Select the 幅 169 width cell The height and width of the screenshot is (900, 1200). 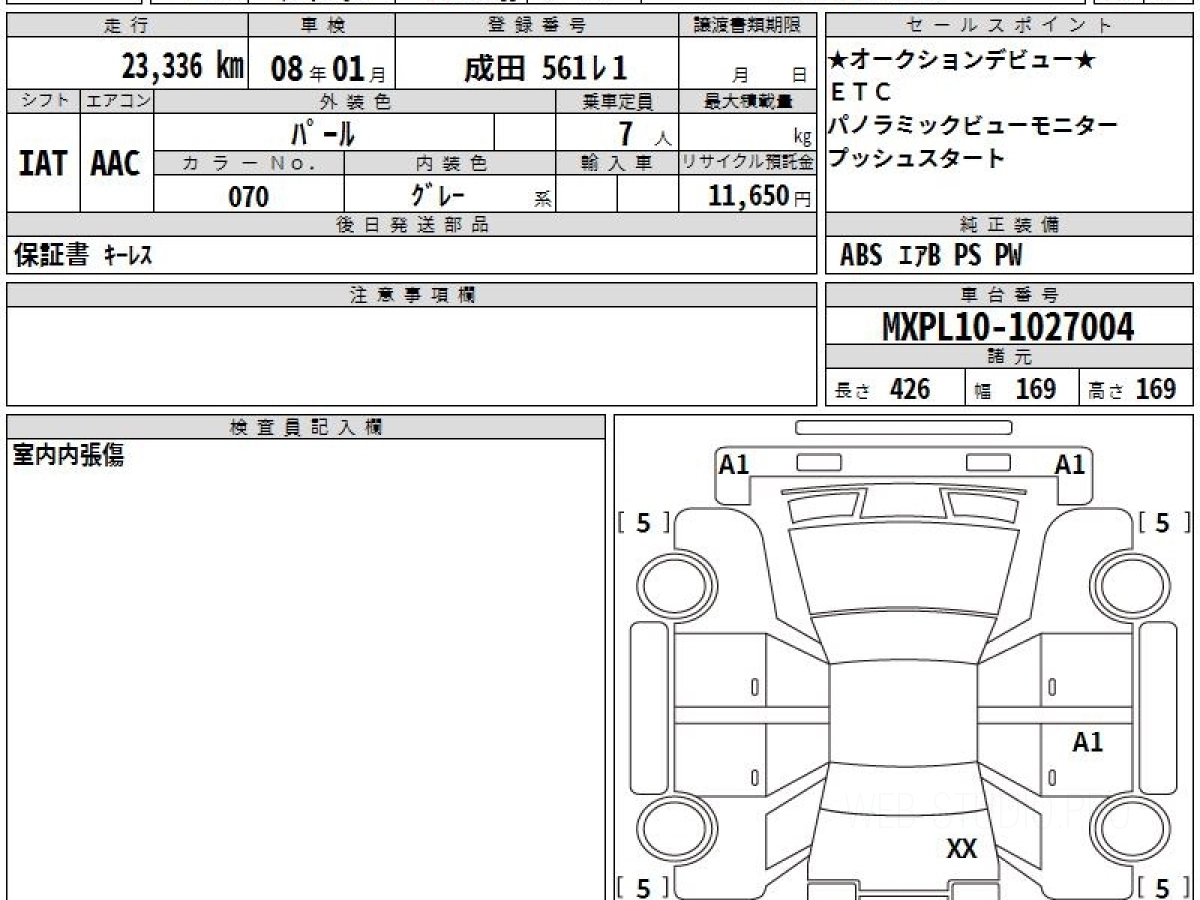tap(1022, 388)
